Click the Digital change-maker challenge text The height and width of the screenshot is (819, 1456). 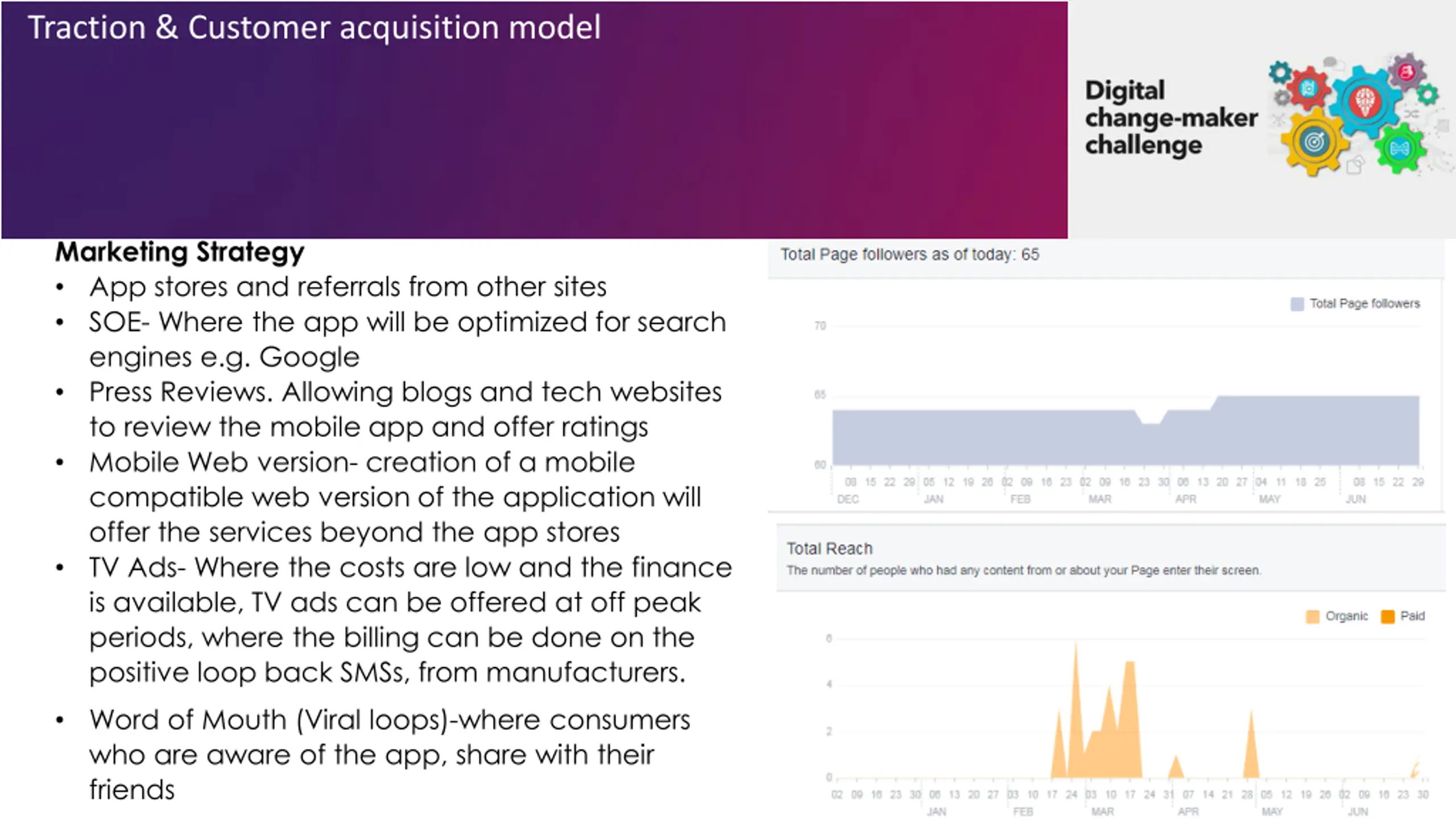pos(1170,118)
